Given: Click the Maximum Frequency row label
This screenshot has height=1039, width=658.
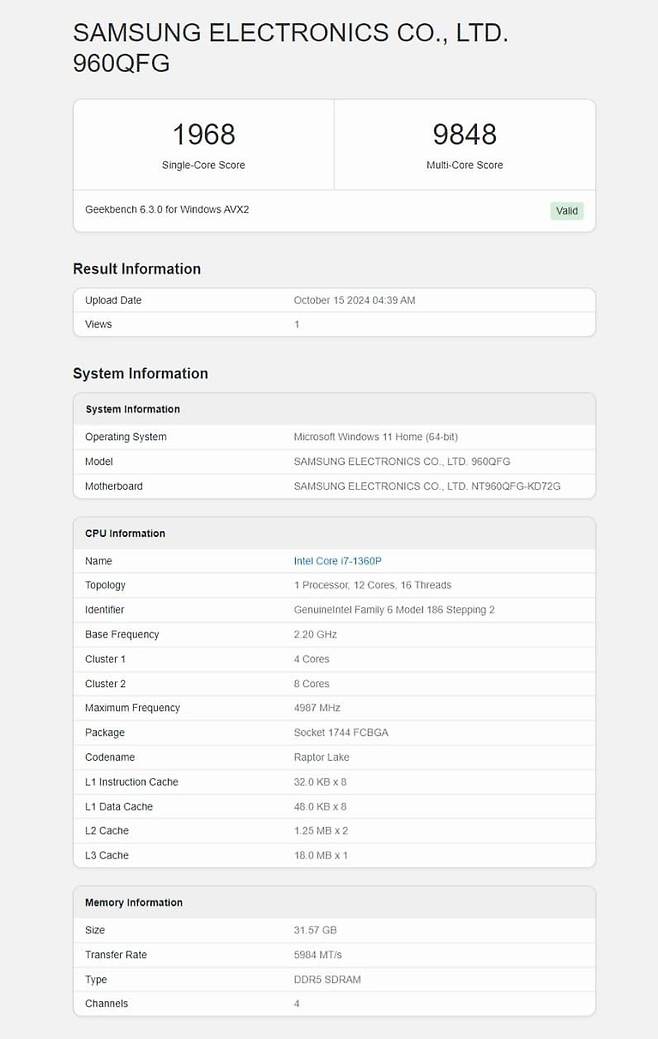Looking at the screenshot, I should pos(133,708).
